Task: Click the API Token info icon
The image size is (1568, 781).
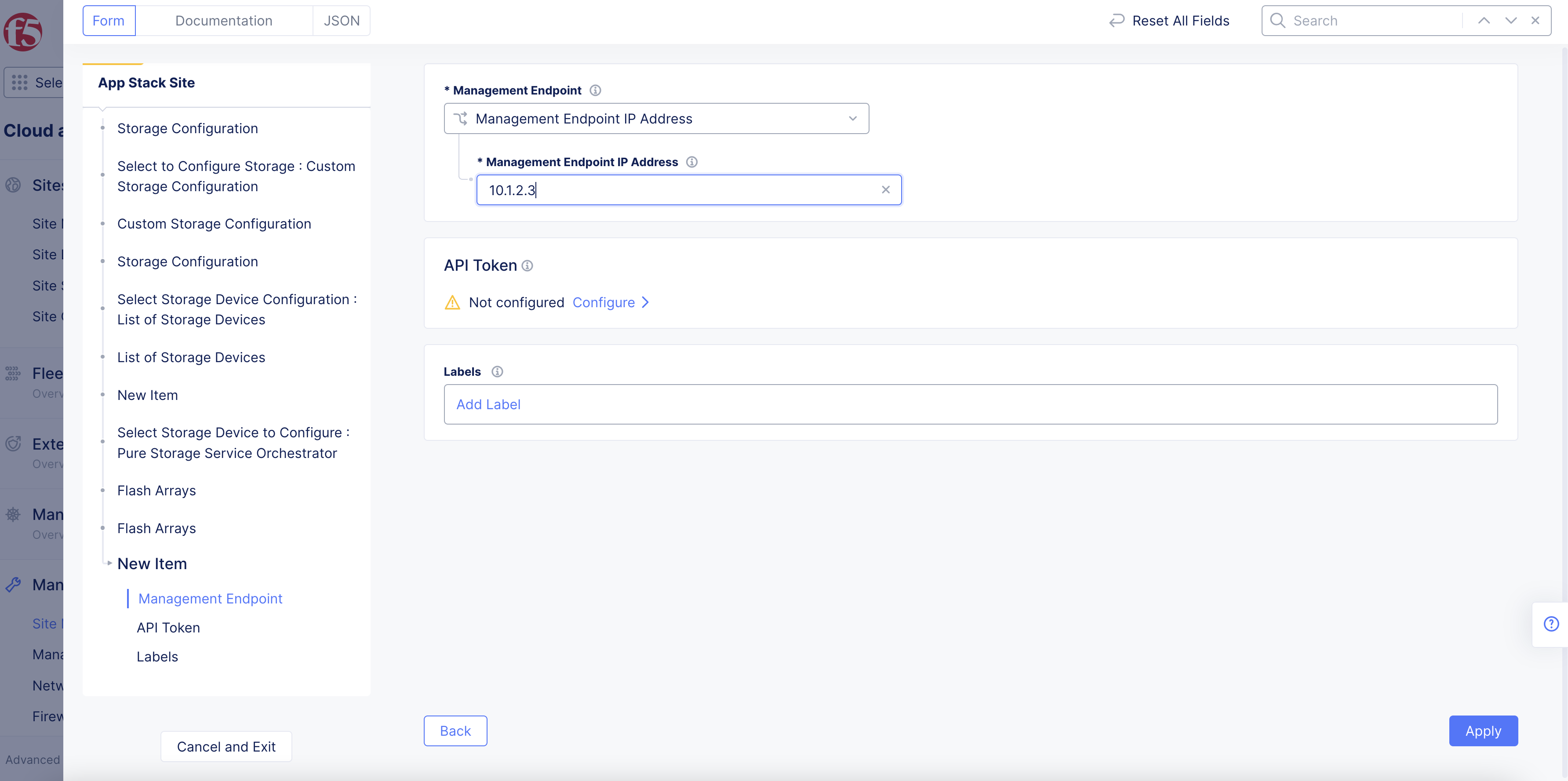Action: click(528, 265)
